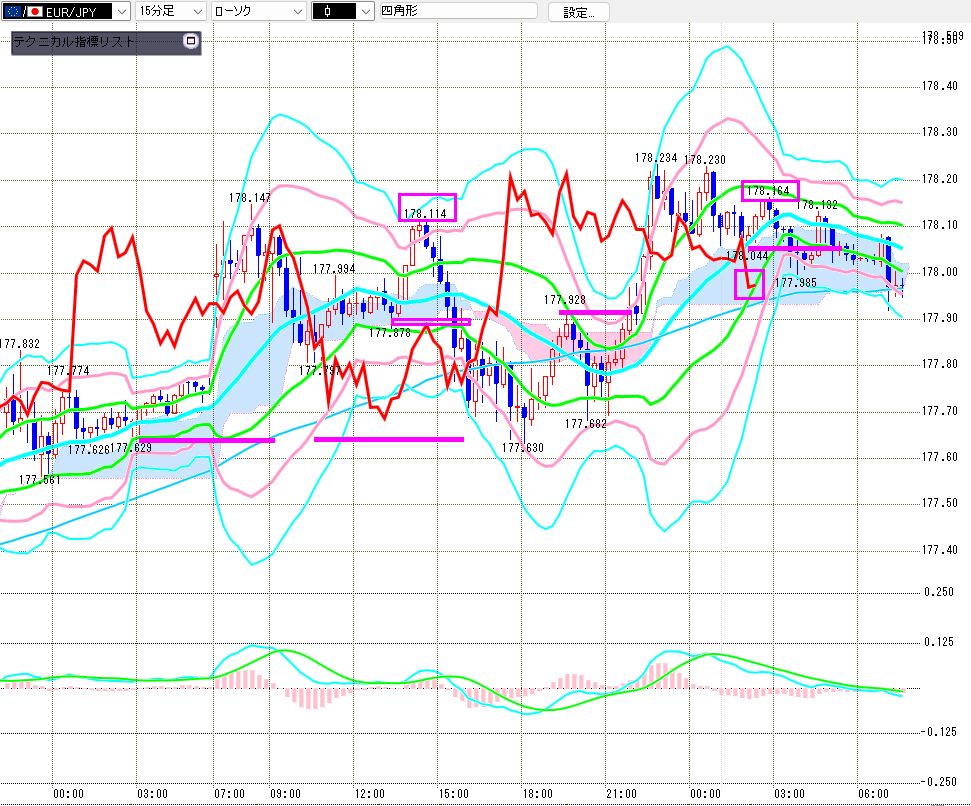This screenshot has width=971, height=806.
Task: Expand the テクニカル指標リスト panel via its square icon
Action: [192, 42]
